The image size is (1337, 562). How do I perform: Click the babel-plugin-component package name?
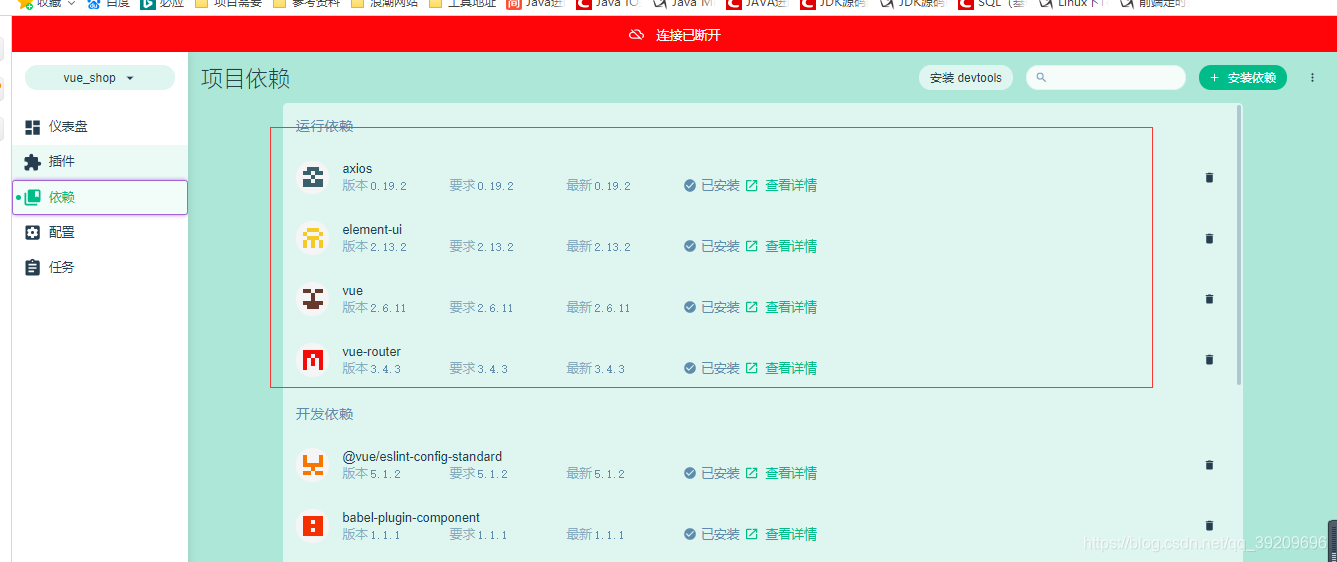(x=411, y=518)
